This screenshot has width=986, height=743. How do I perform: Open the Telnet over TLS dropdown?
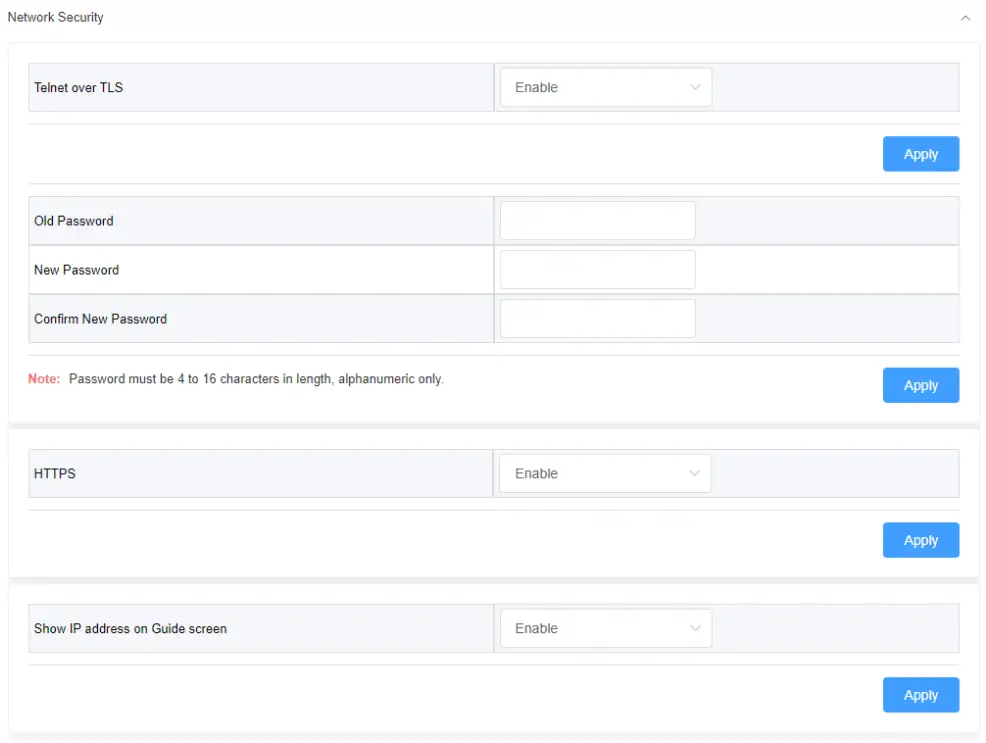(x=604, y=87)
